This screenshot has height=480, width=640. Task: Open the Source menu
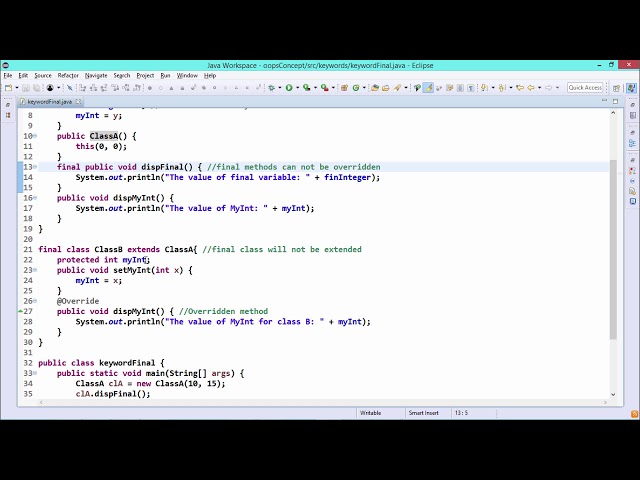tap(43, 76)
